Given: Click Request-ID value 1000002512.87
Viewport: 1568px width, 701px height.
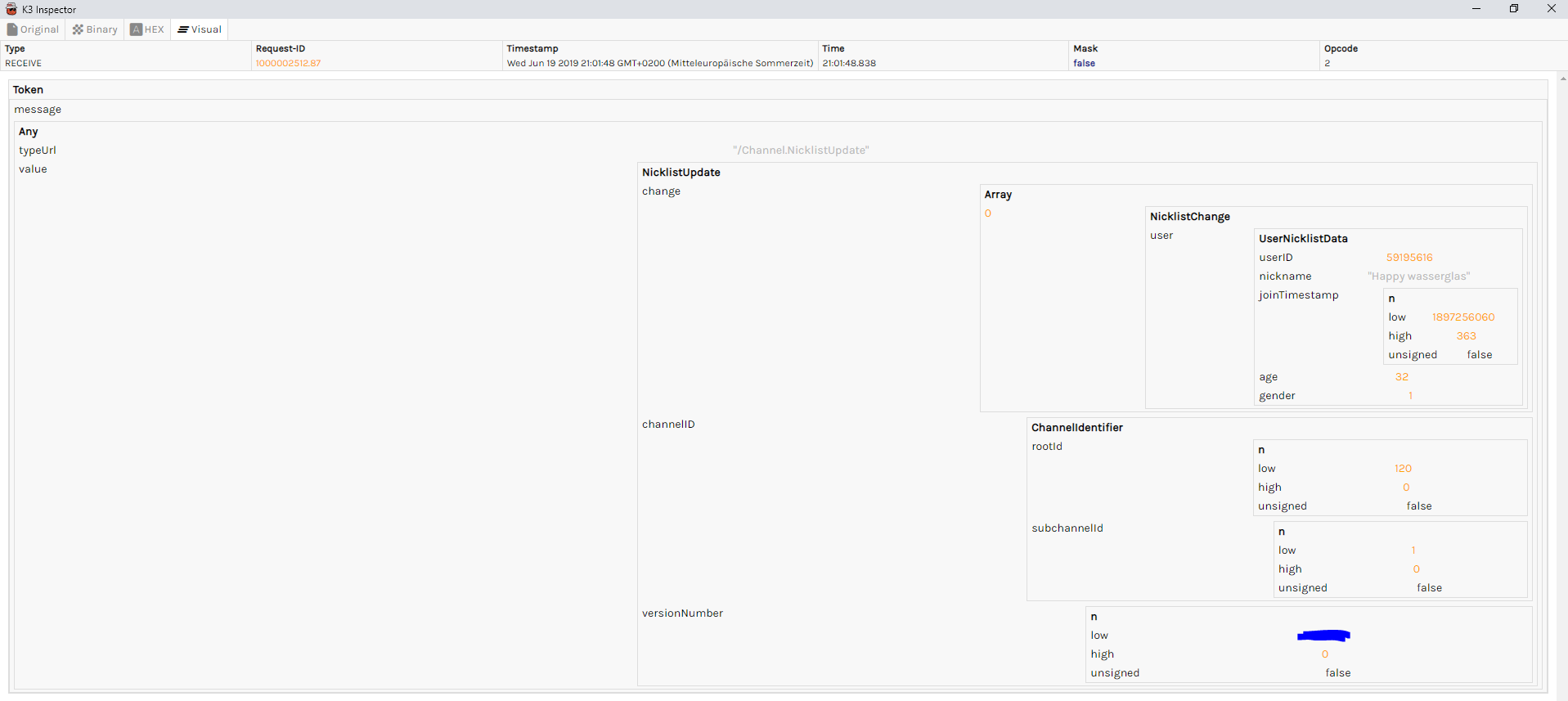Looking at the screenshot, I should coord(288,63).
